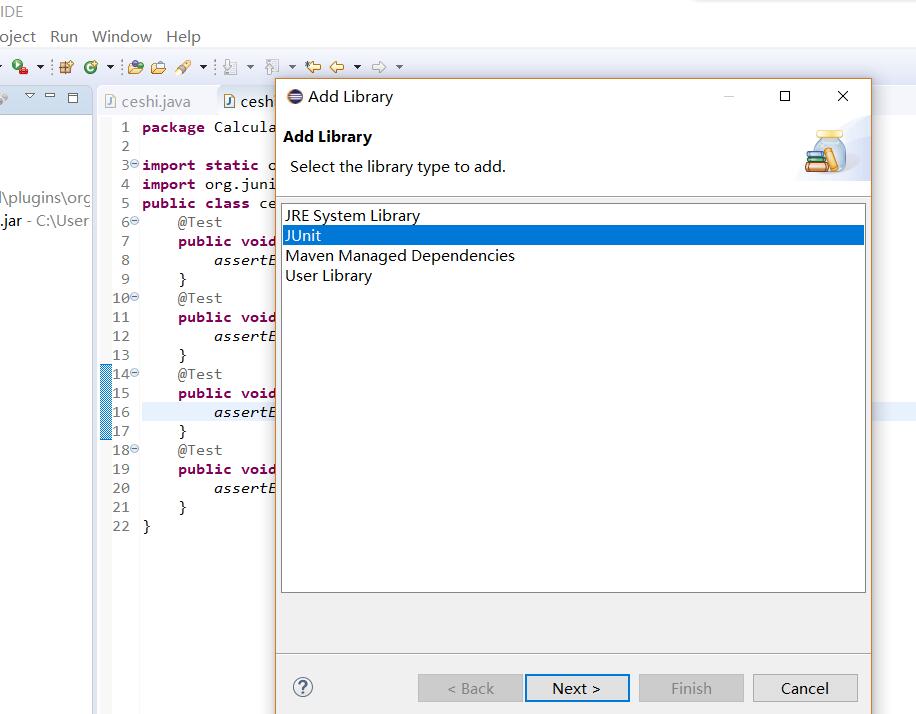Fold the @Test method at line 14
Screen dimensions: 916x714
tap(134, 374)
